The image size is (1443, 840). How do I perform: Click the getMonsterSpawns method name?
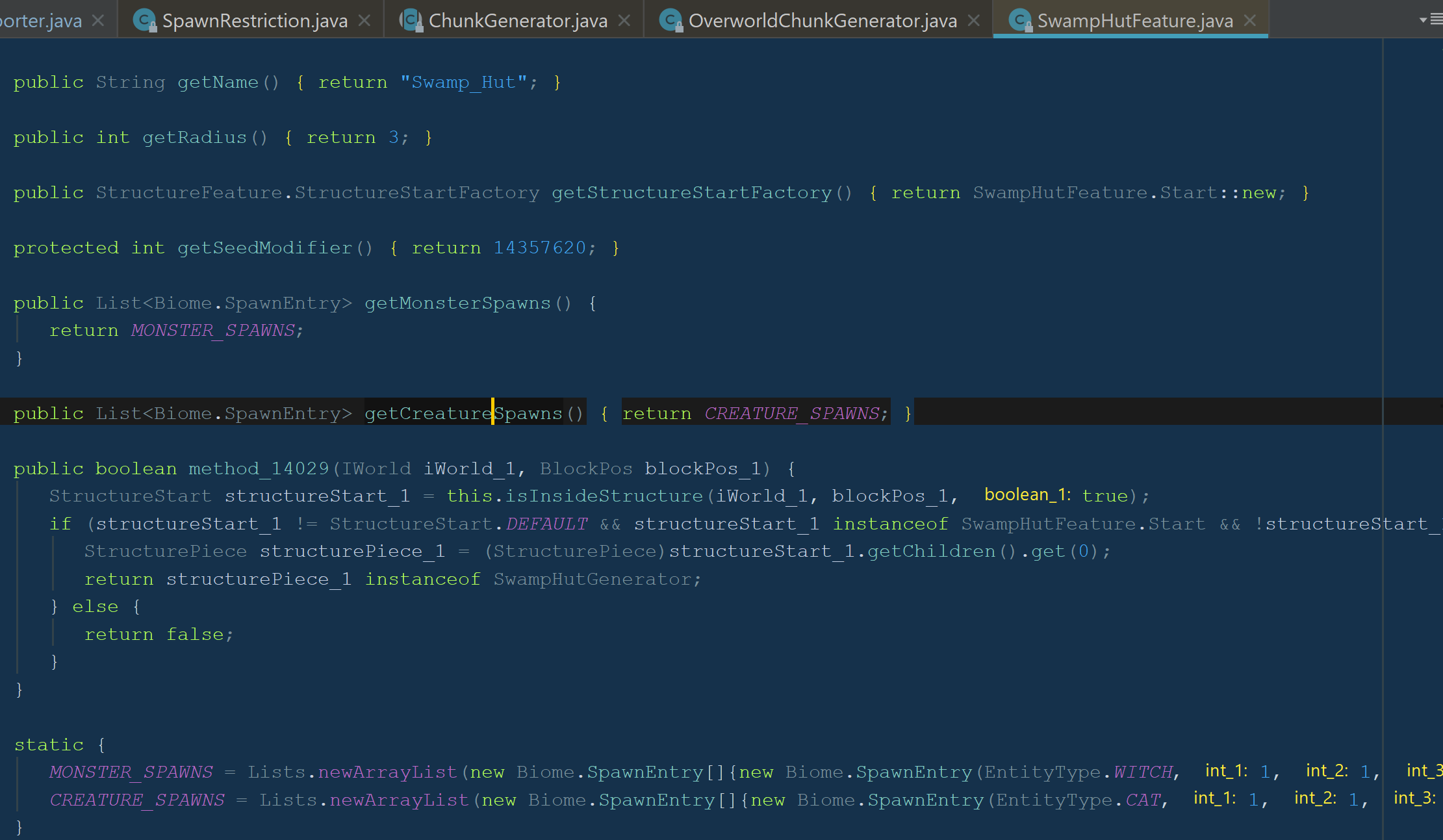pos(457,303)
